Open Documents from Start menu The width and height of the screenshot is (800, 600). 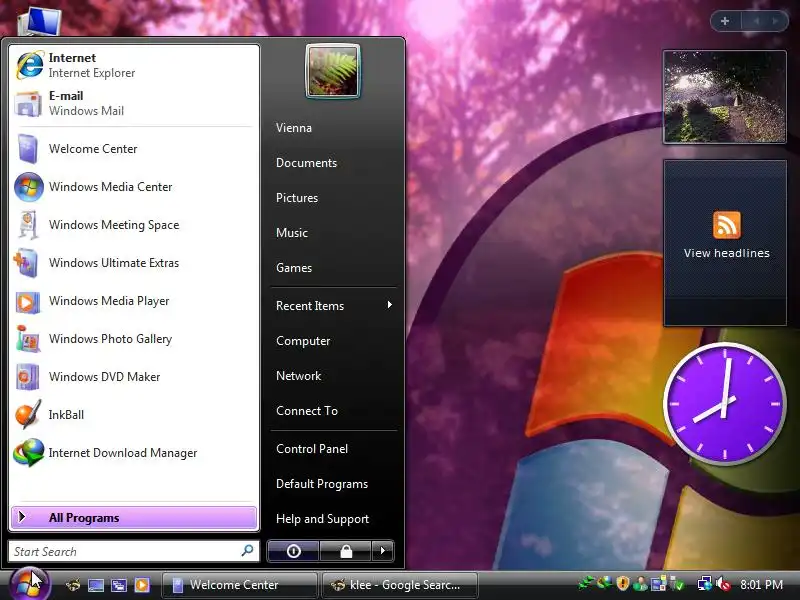click(333, 163)
